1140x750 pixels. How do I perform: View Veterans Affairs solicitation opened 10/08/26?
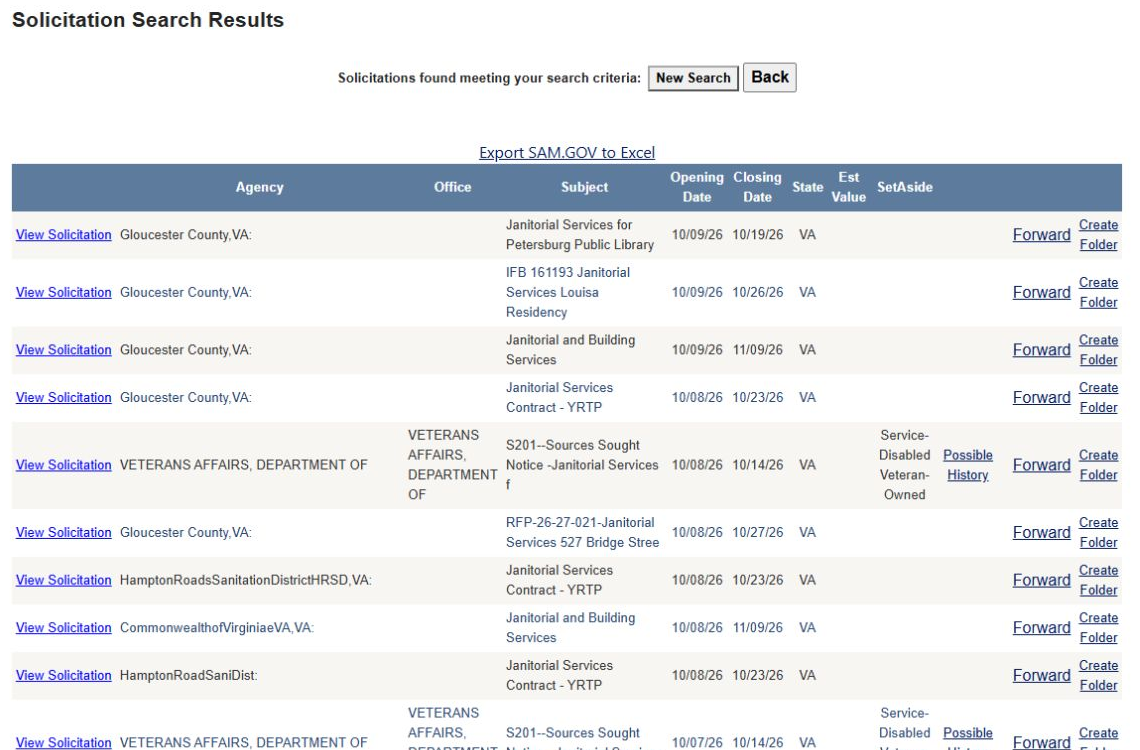[64, 465]
